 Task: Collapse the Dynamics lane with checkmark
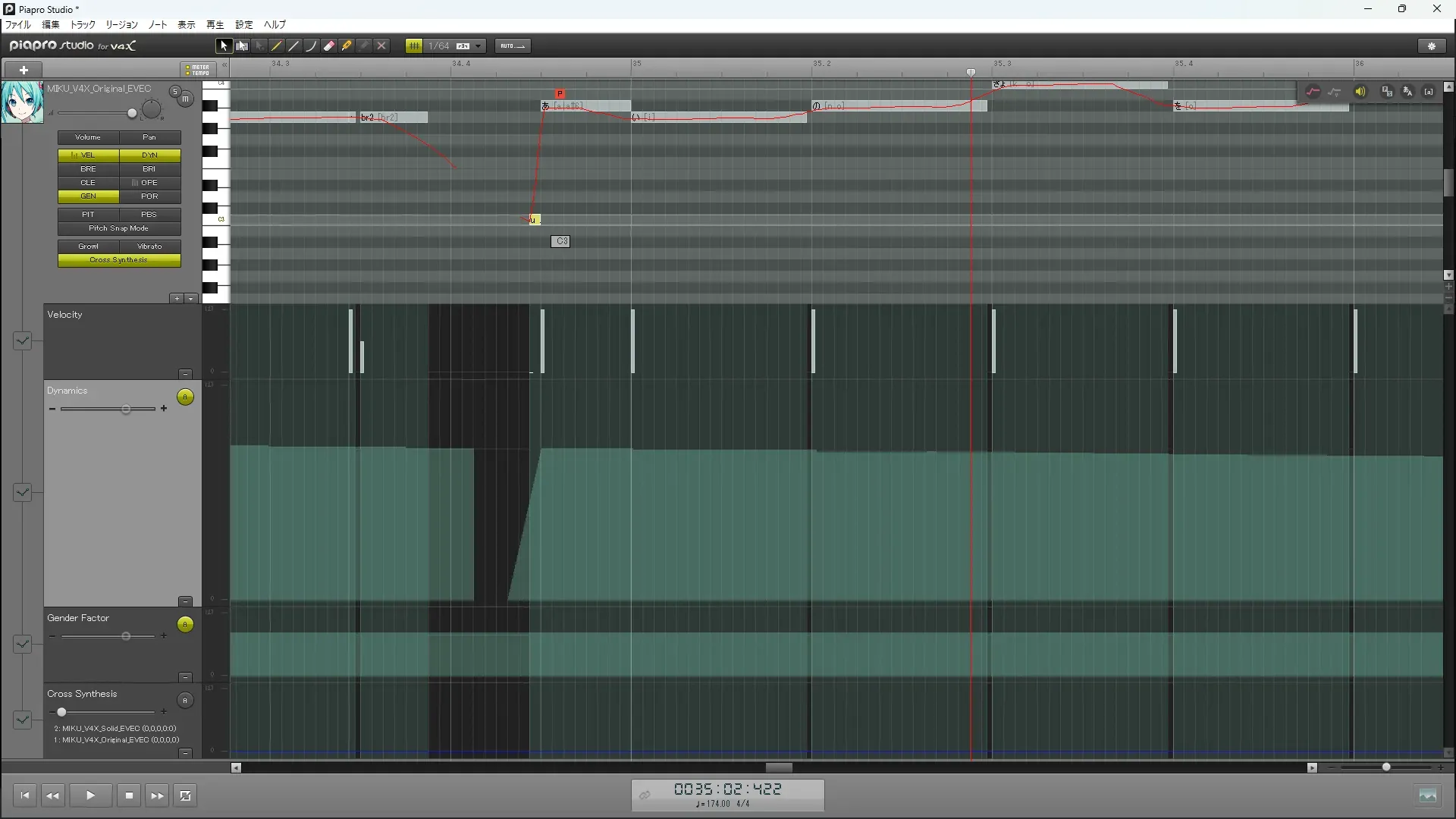click(22, 492)
